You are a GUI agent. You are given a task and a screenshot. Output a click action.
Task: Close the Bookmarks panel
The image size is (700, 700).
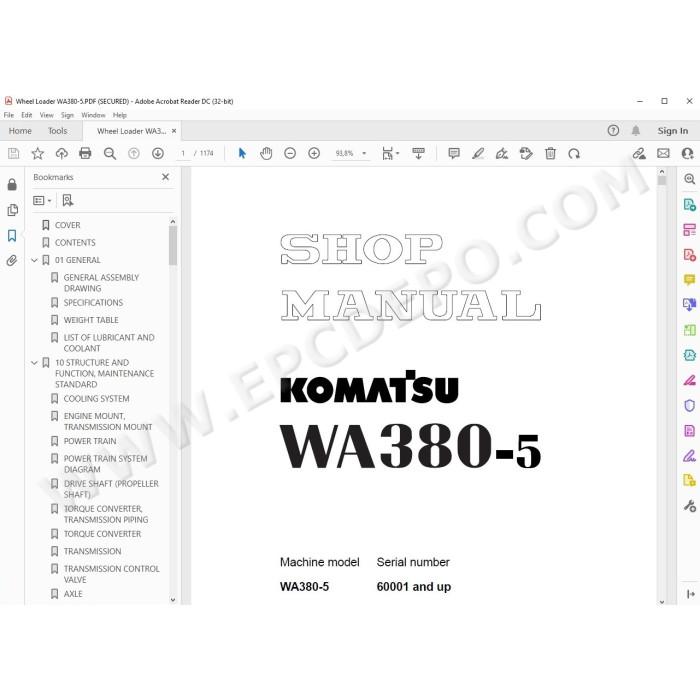(x=166, y=177)
